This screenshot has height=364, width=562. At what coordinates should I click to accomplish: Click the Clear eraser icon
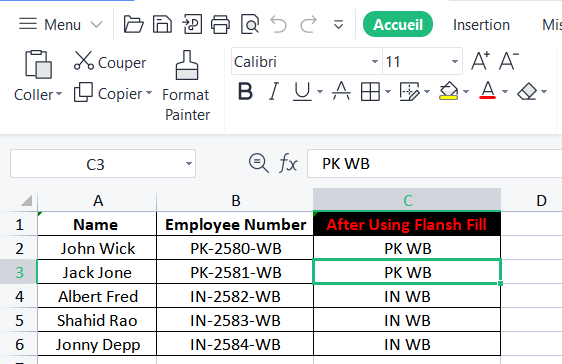pyautogui.click(x=527, y=92)
